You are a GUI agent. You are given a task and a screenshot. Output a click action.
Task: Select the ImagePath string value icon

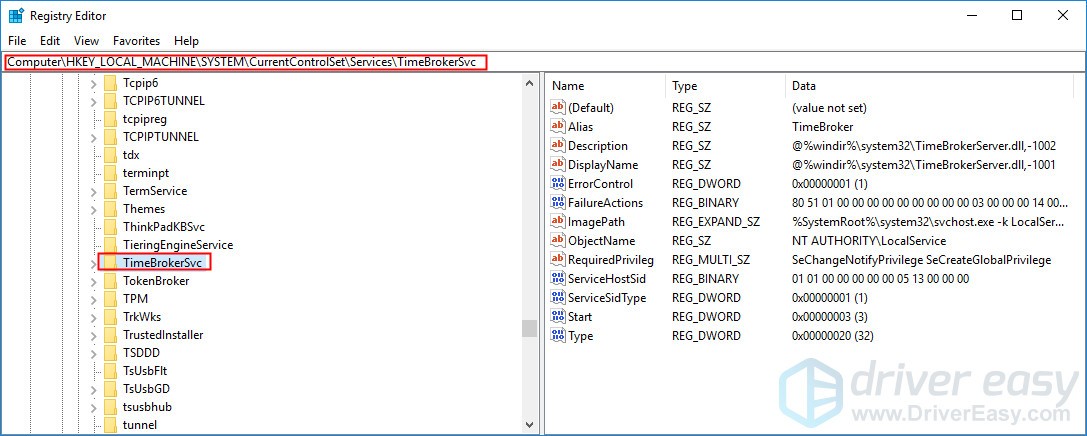558,221
